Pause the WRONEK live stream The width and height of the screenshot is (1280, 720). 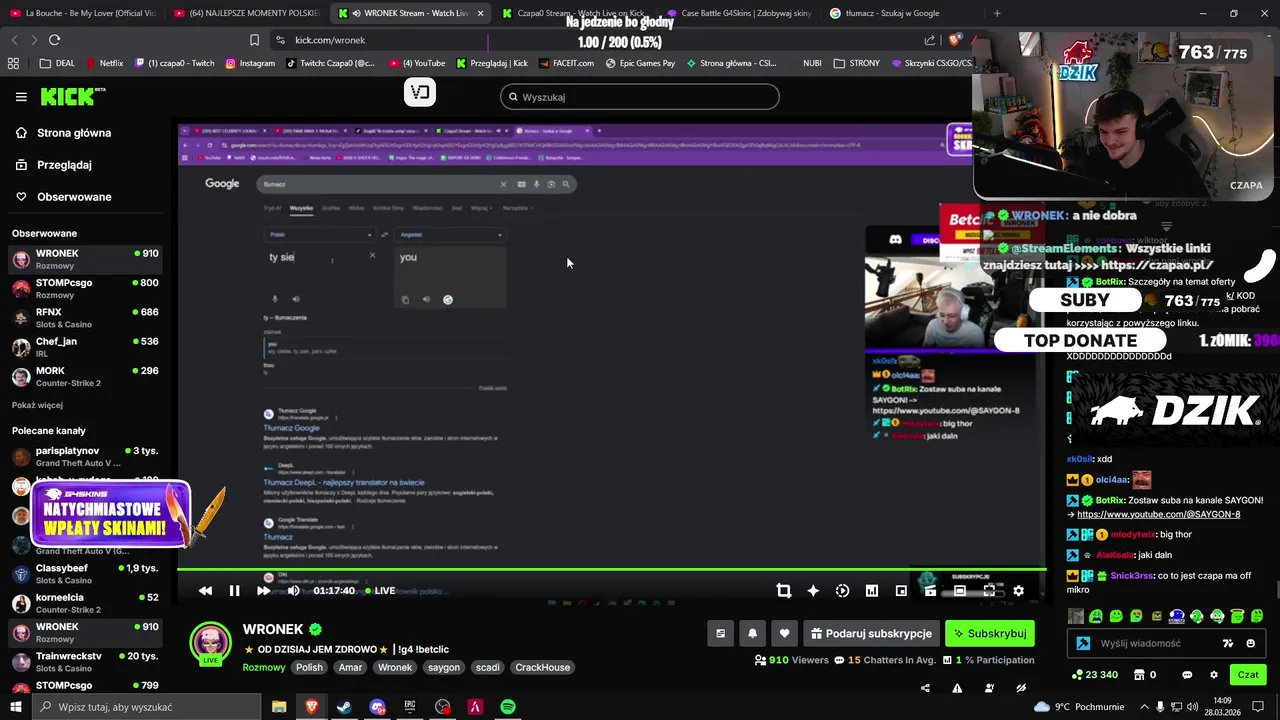[234, 591]
